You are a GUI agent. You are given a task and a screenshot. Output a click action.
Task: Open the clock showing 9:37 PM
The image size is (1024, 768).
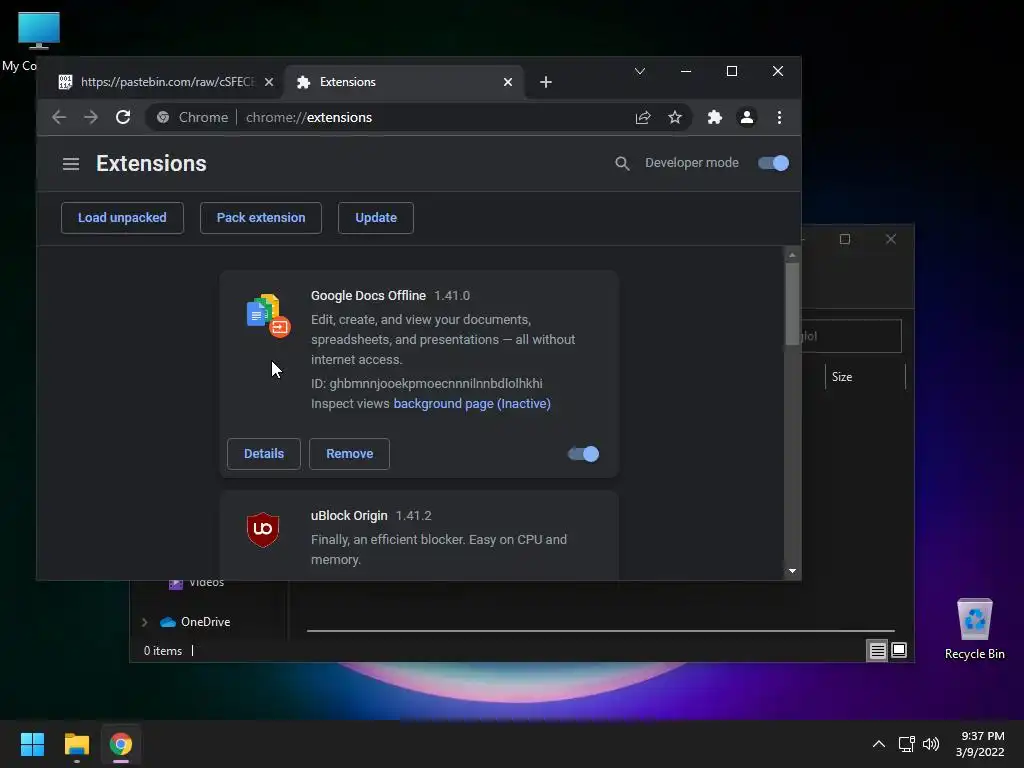click(980, 744)
